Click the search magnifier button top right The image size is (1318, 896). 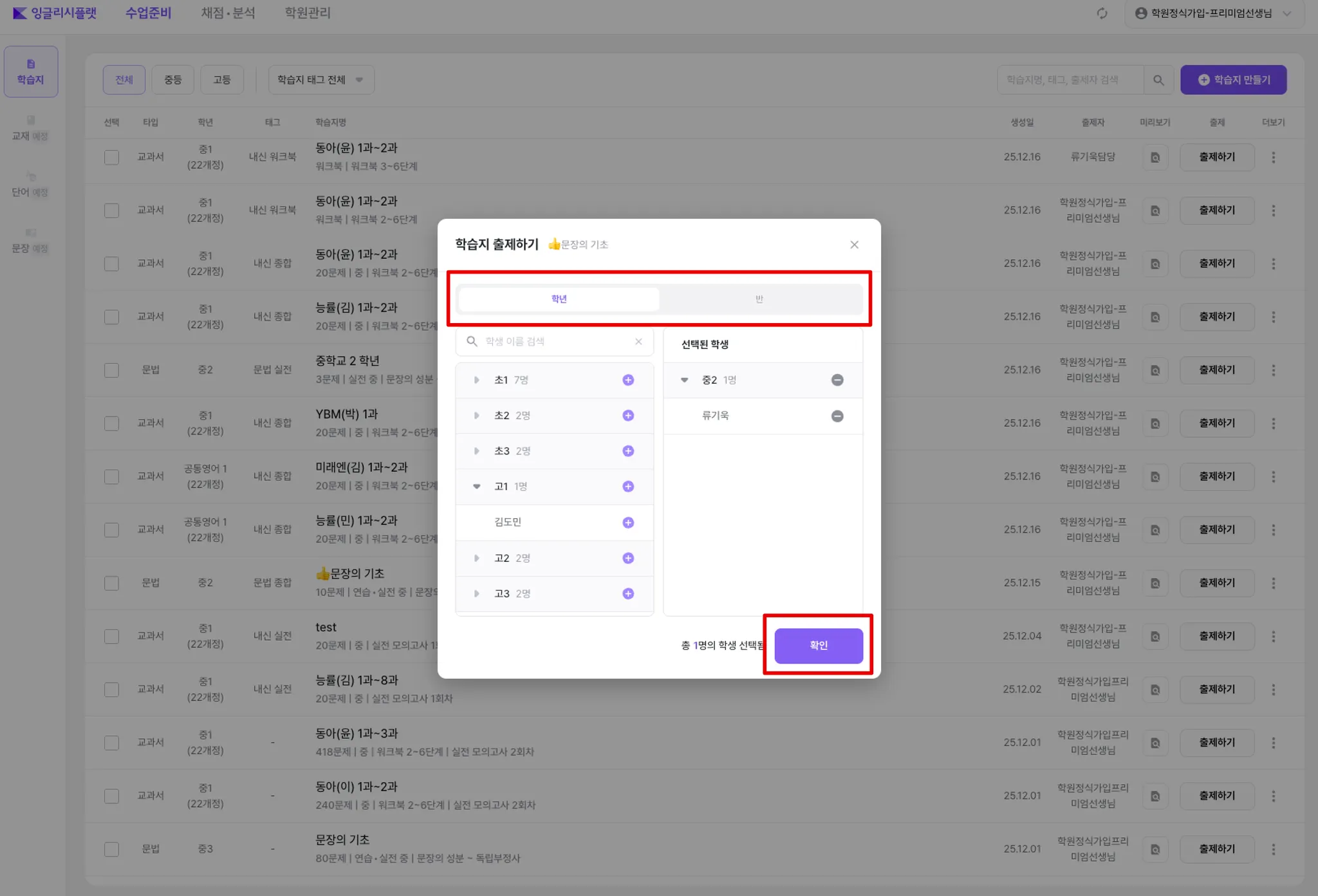click(x=1158, y=80)
